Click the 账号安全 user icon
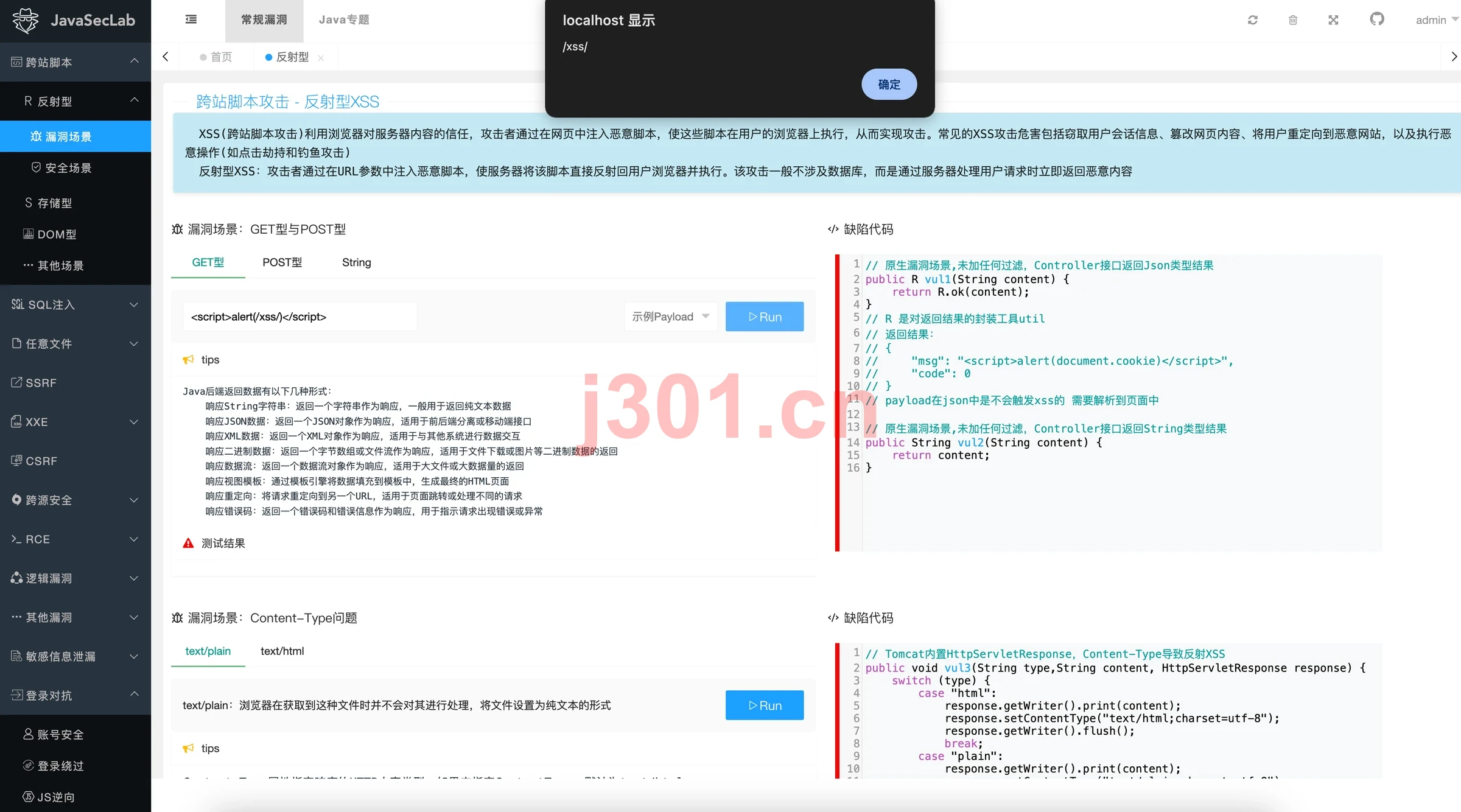 coord(28,734)
